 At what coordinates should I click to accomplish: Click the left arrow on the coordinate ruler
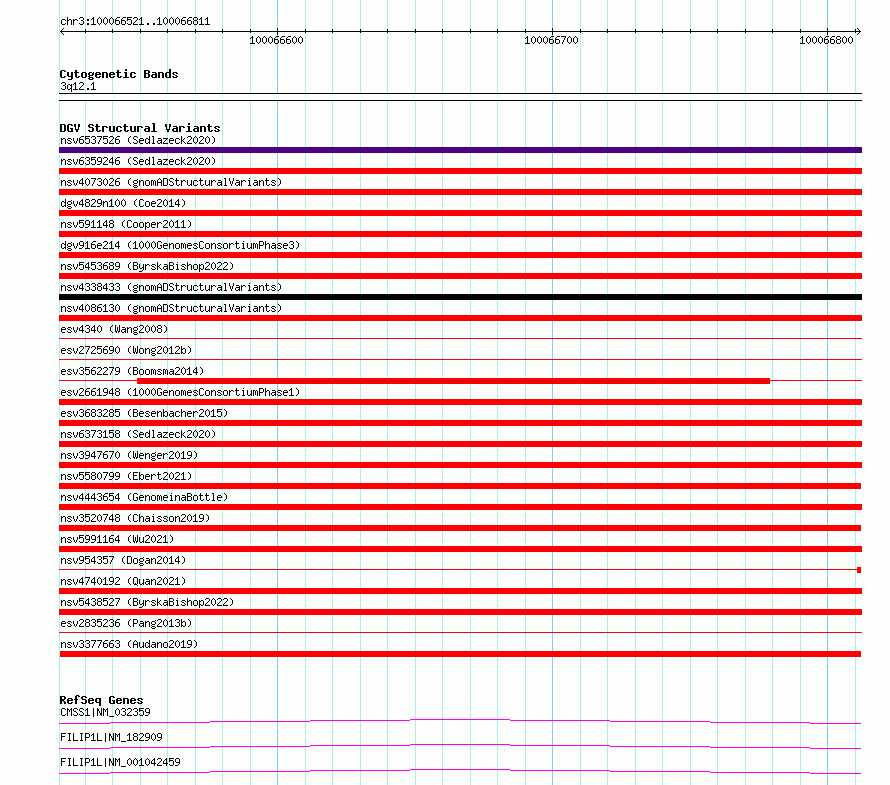pyautogui.click(x=62, y=32)
